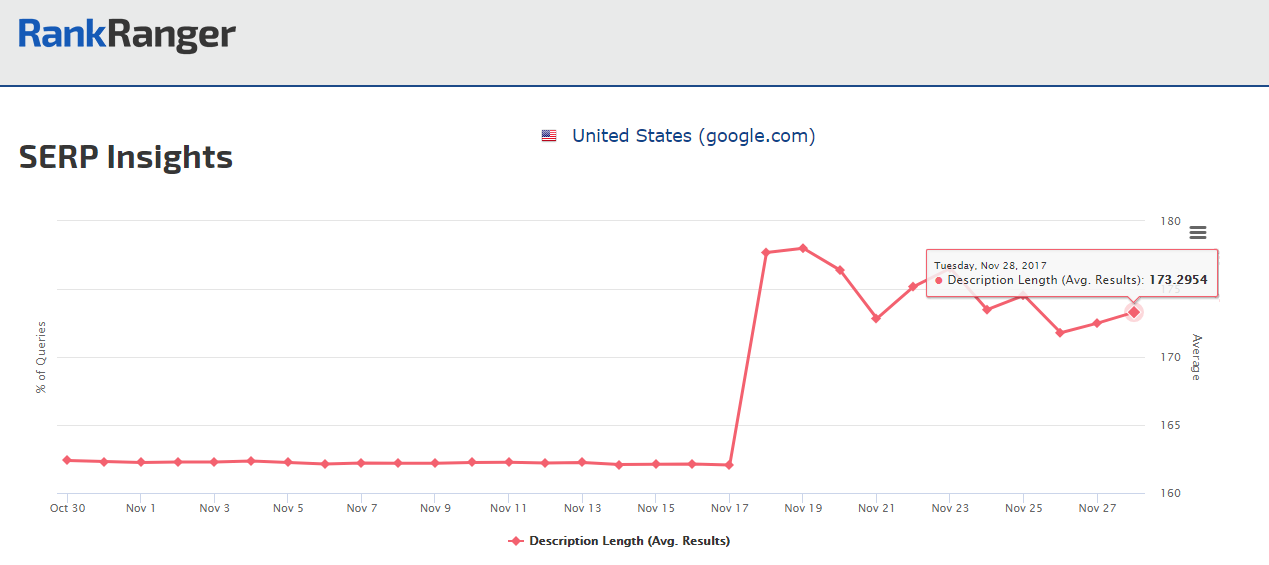Select the Nov 27 data point
The width and height of the screenshot is (1269, 565).
point(1097,323)
